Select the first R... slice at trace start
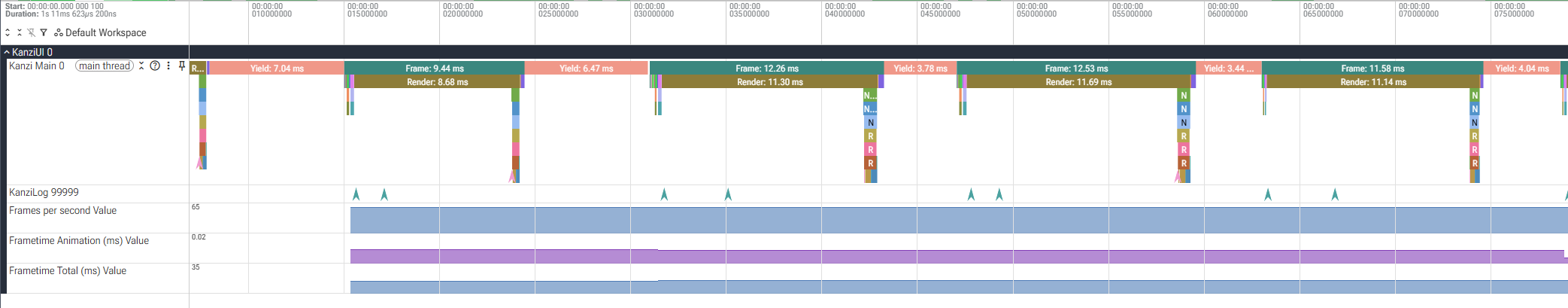 198,68
